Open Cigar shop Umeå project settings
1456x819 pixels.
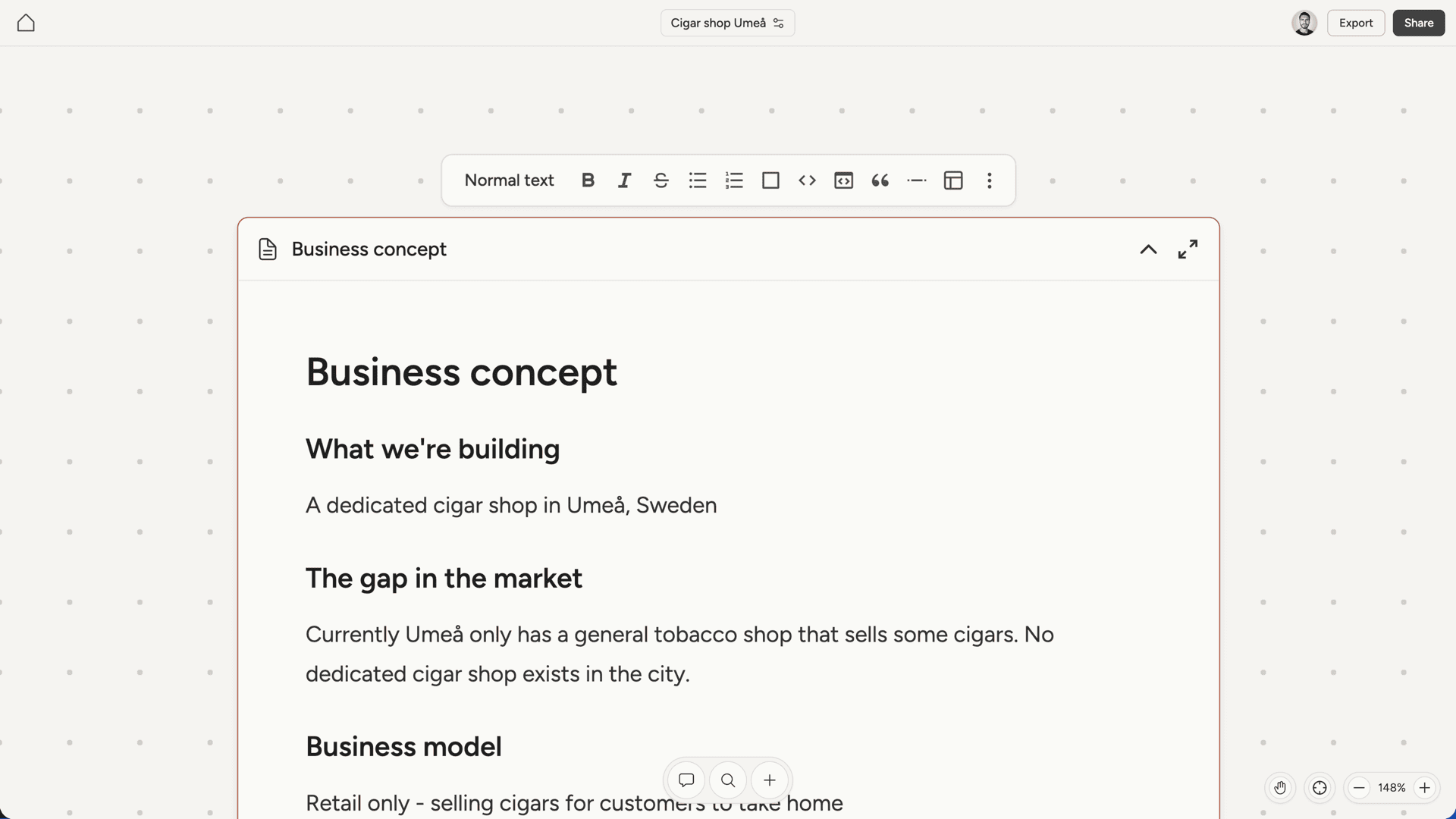click(x=727, y=23)
